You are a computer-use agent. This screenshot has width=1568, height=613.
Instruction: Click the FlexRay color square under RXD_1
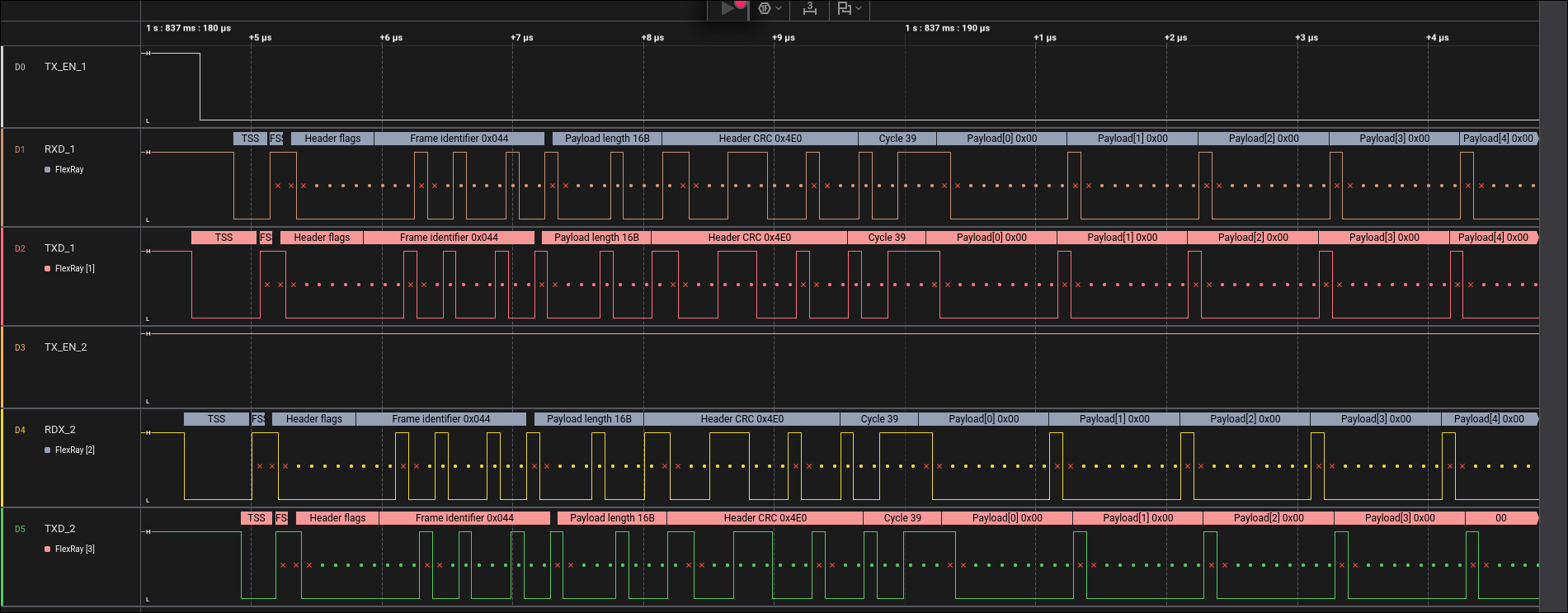click(x=48, y=169)
